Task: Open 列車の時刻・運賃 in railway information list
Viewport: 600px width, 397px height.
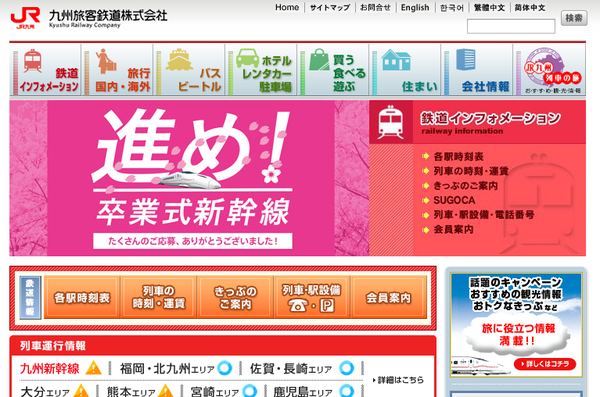Action: click(471, 171)
